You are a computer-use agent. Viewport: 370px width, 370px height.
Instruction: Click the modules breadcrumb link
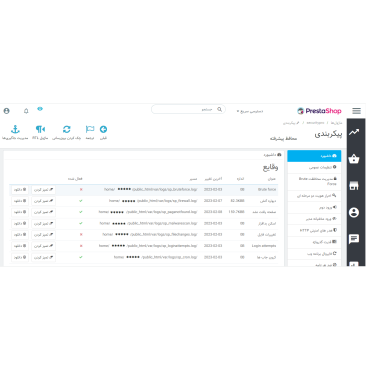pos(337,123)
